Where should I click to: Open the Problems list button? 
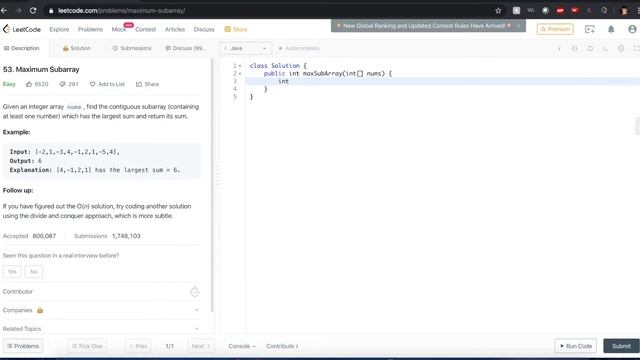pyautogui.click(x=23, y=346)
